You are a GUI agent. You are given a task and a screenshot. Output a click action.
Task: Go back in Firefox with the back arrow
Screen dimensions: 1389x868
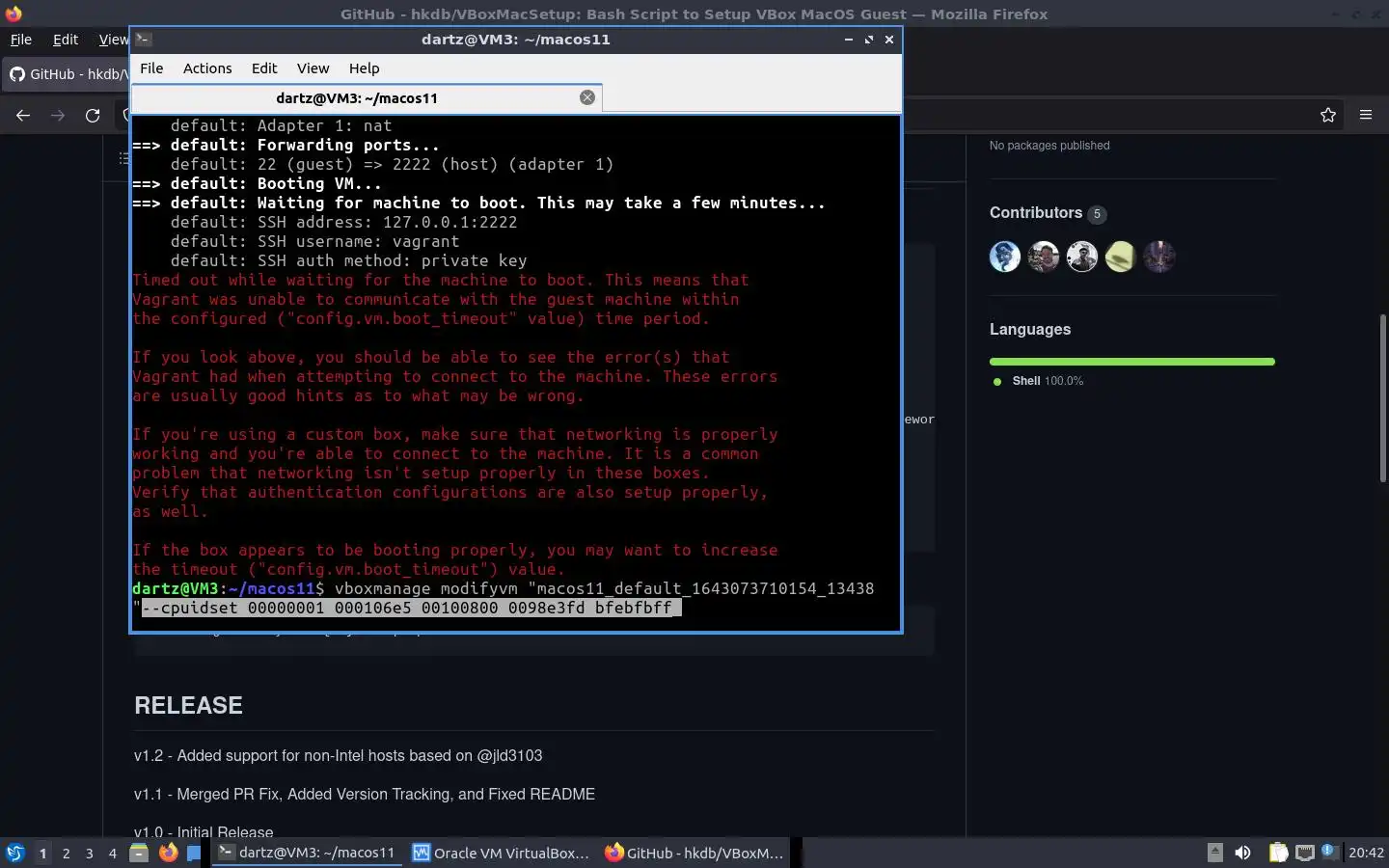coord(23,116)
